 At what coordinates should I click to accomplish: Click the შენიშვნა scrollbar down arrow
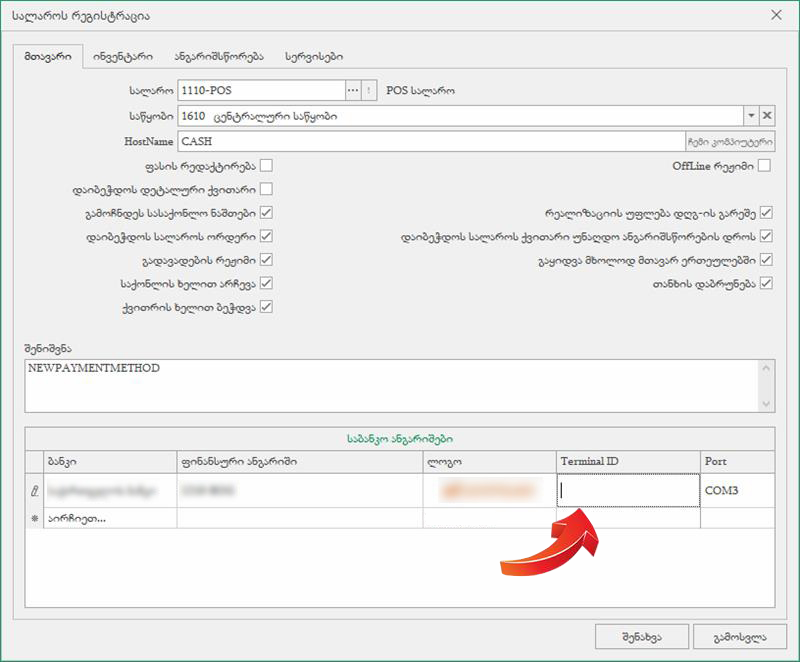tap(766, 403)
